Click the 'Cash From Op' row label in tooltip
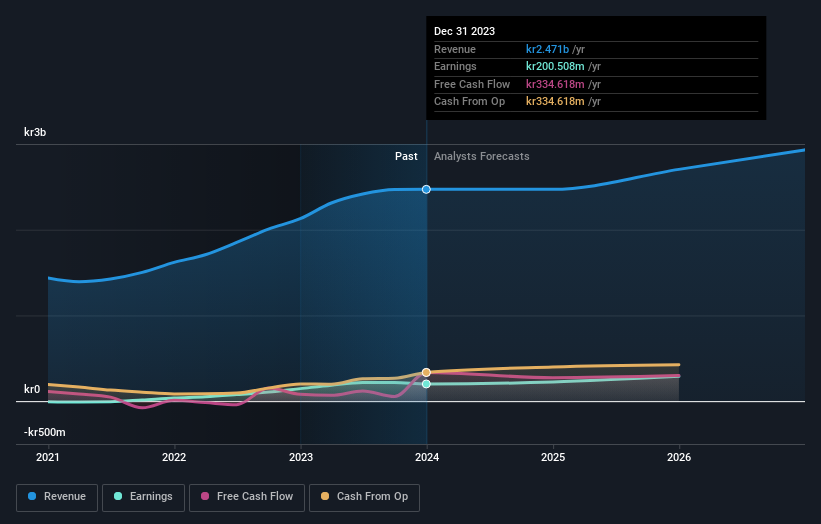This screenshot has width=821, height=524. point(470,102)
